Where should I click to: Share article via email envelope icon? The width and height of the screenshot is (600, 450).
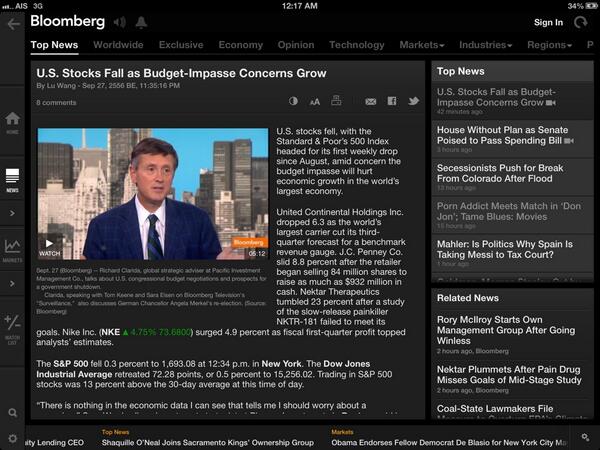(370, 101)
